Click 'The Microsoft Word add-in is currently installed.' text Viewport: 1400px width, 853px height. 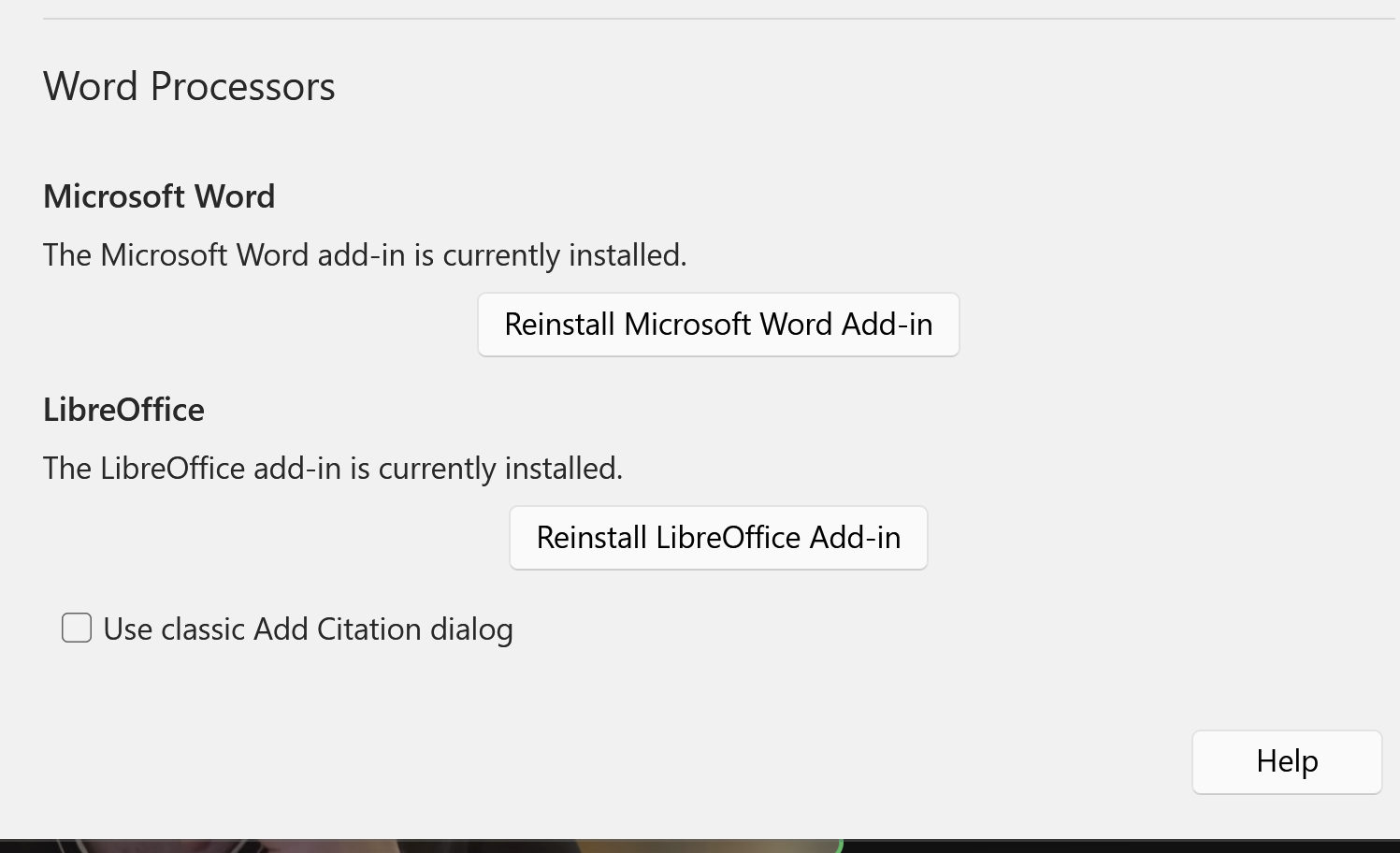365,255
